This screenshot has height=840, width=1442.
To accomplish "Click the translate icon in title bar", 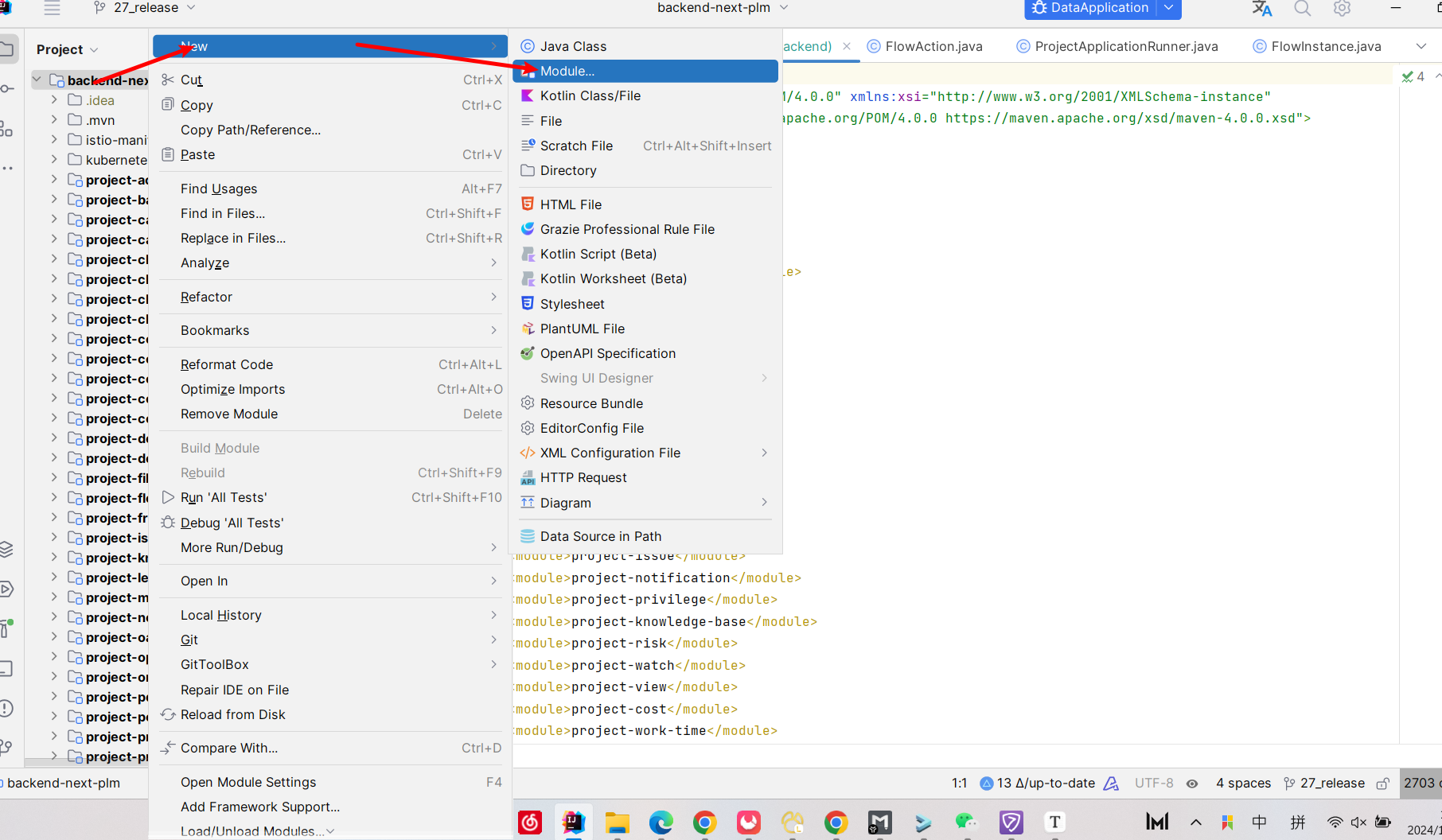I will pos(1261,8).
